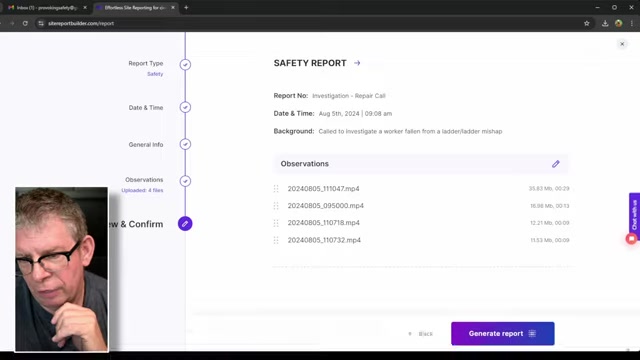The image size is (640, 360).
Task: Select file 20240805_110718.mp4
Action: (x=323, y=223)
